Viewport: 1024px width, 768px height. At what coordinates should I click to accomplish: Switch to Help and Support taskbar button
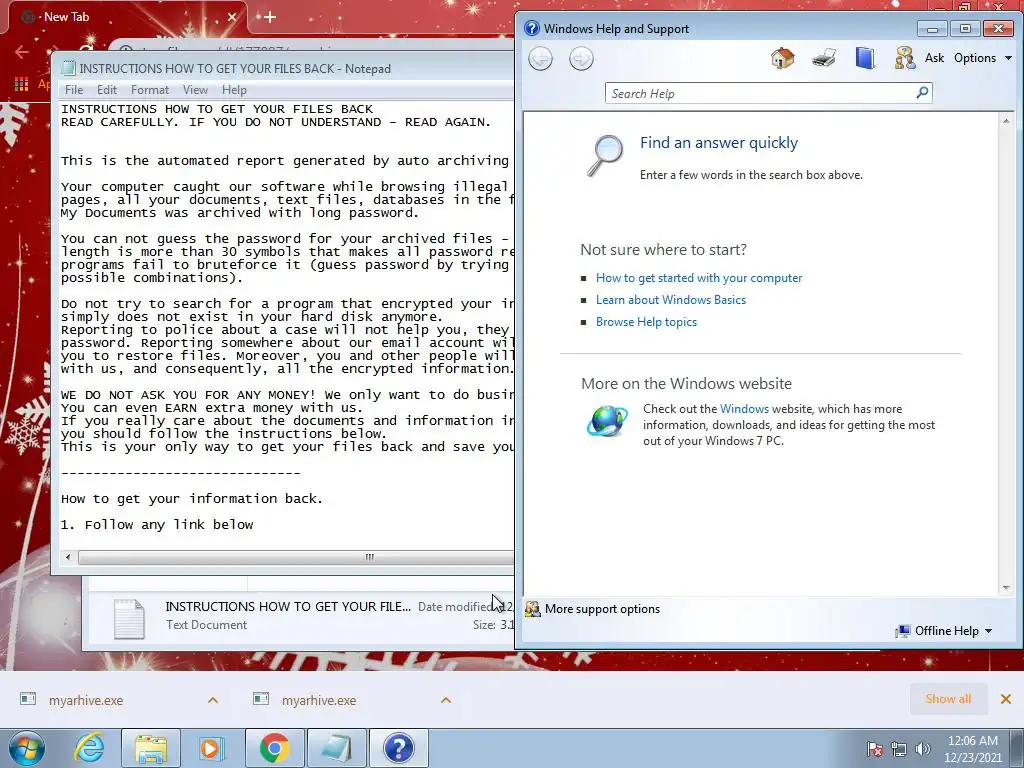click(399, 748)
